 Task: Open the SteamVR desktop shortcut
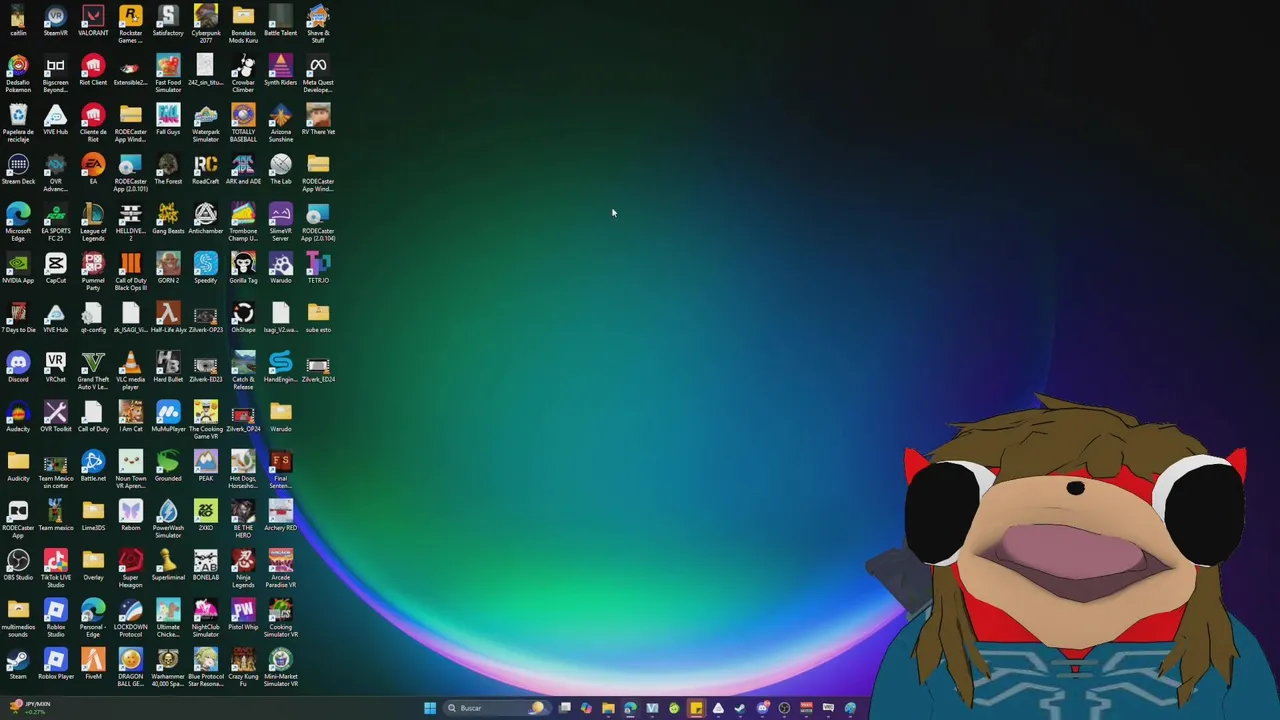(x=55, y=22)
